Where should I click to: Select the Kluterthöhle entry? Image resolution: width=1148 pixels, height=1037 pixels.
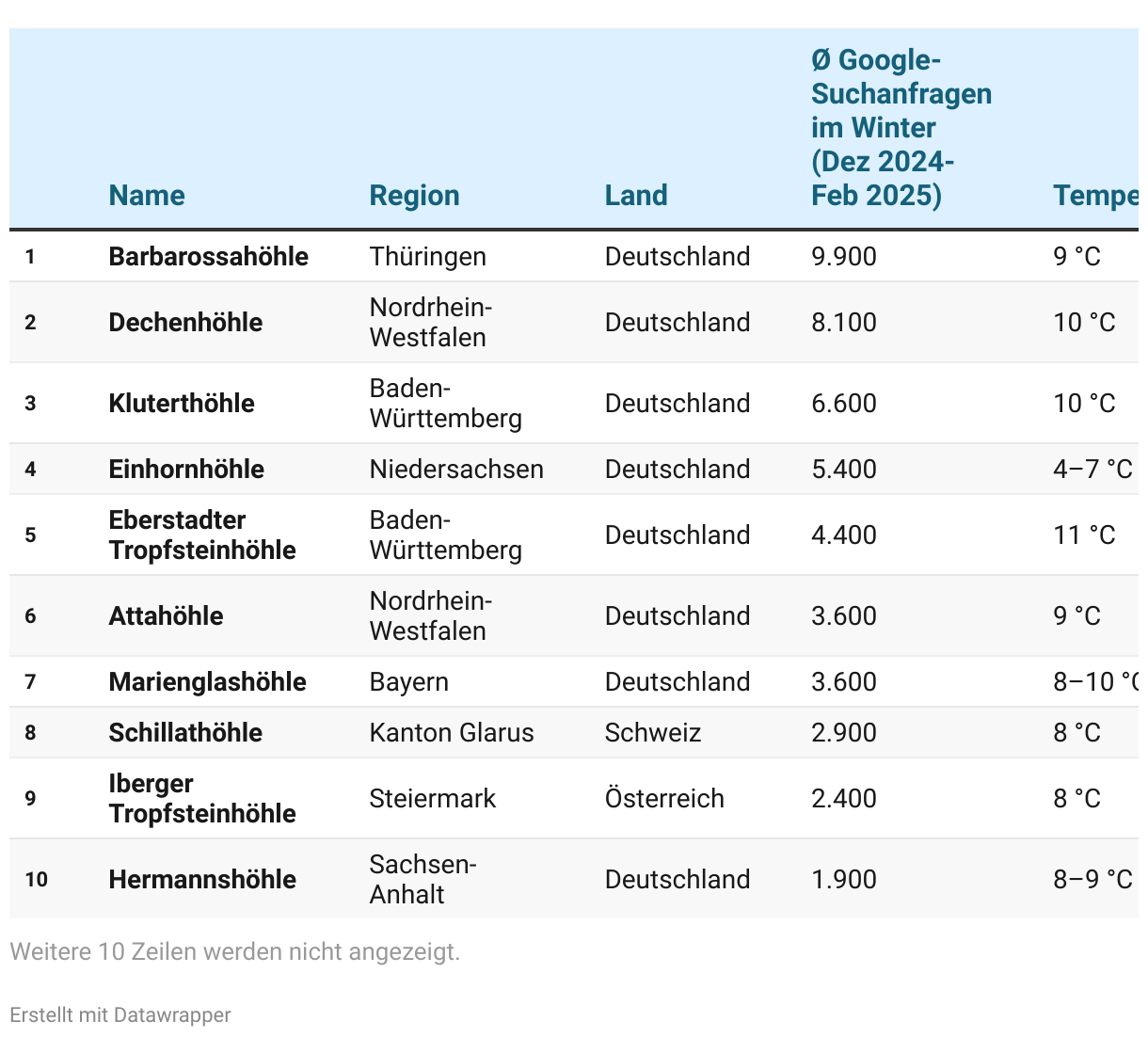tap(182, 403)
